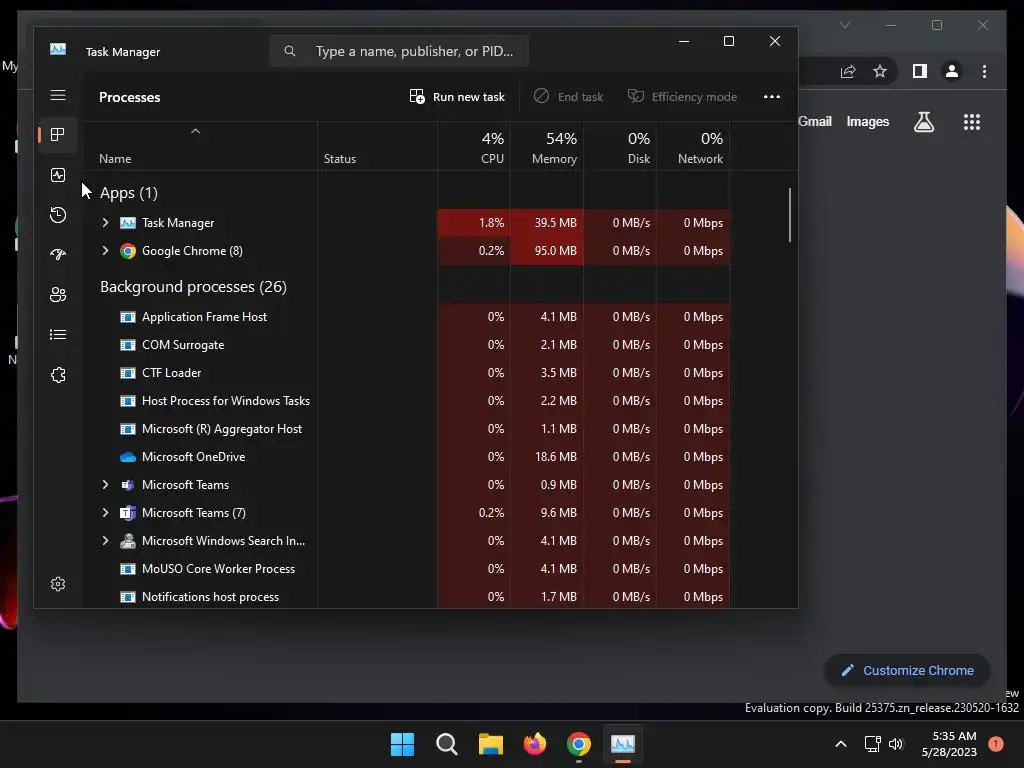Viewport: 1024px width, 768px height.
Task: Open File Explorer from taskbar
Action: click(x=490, y=744)
